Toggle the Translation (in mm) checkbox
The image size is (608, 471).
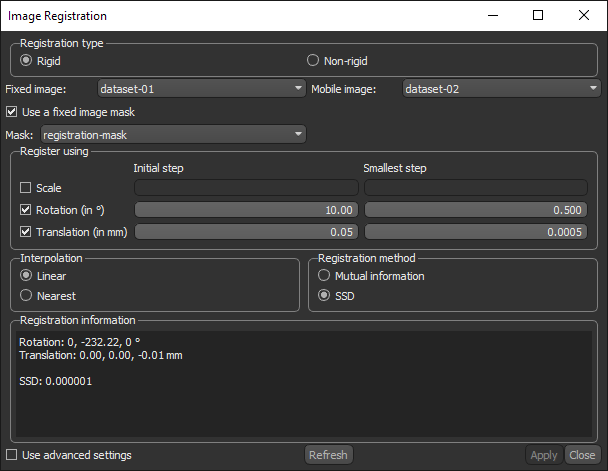[26, 232]
